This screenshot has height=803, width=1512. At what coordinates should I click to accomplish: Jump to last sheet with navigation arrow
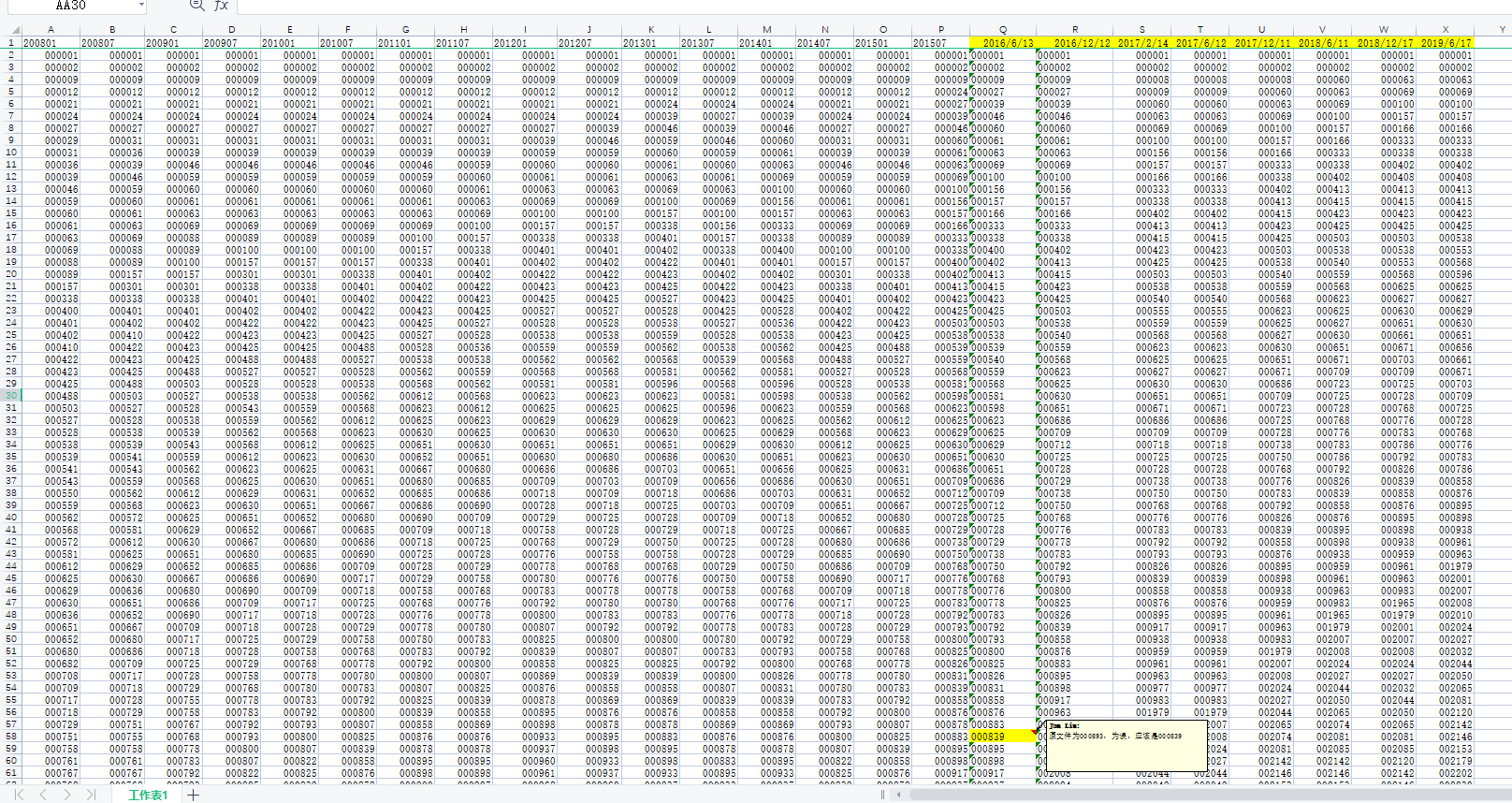coord(92,795)
